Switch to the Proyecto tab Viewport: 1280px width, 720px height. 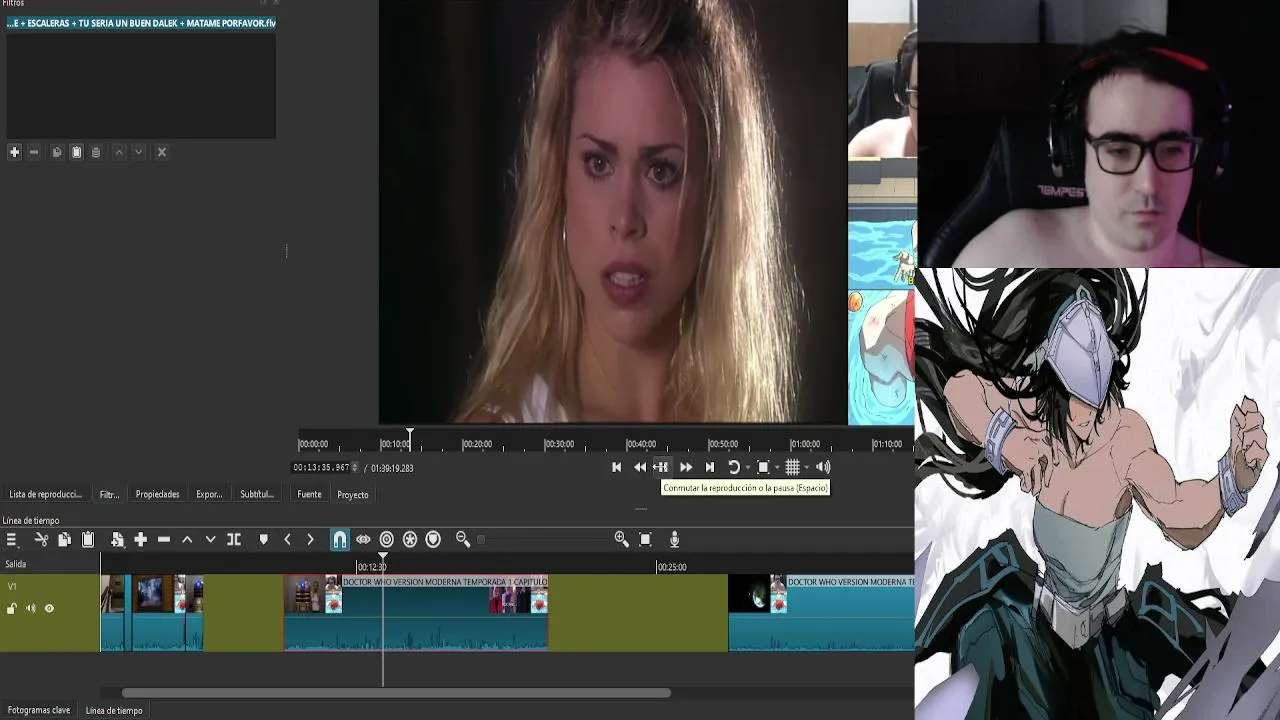353,495
